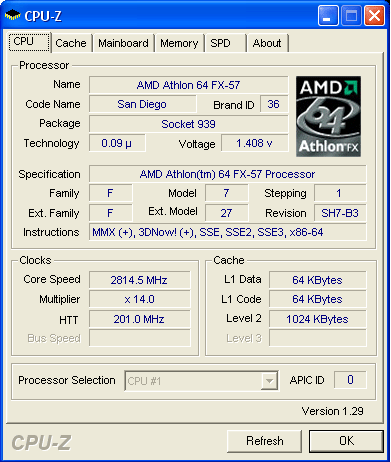Click the AMD Athlon 64 FX logo
This screenshot has width=391, height=462.
pyautogui.click(x=328, y=116)
